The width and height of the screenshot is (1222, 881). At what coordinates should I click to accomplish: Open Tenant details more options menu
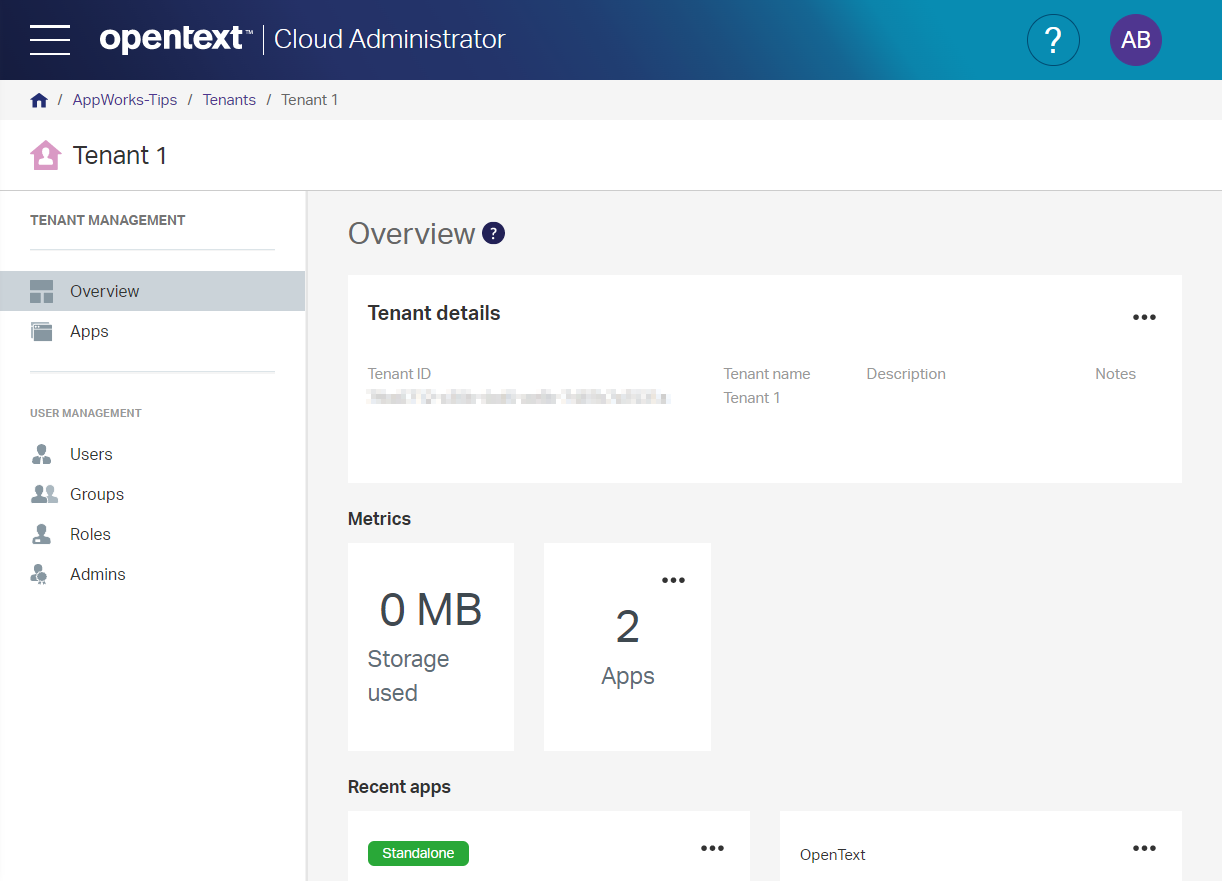(1144, 317)
